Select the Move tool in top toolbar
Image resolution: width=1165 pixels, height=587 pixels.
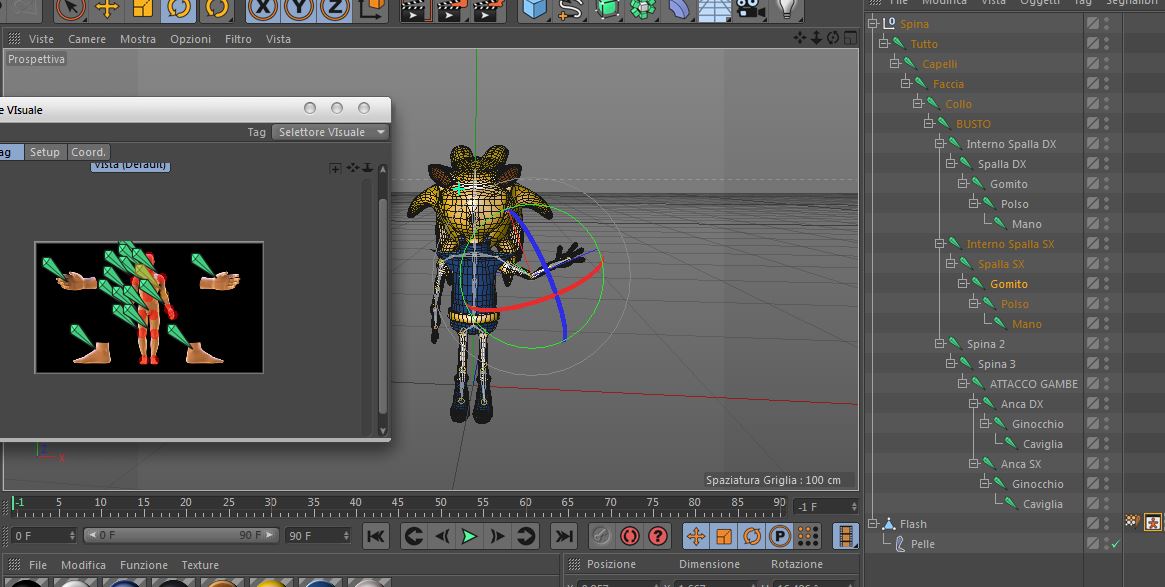tap(107, 9)
